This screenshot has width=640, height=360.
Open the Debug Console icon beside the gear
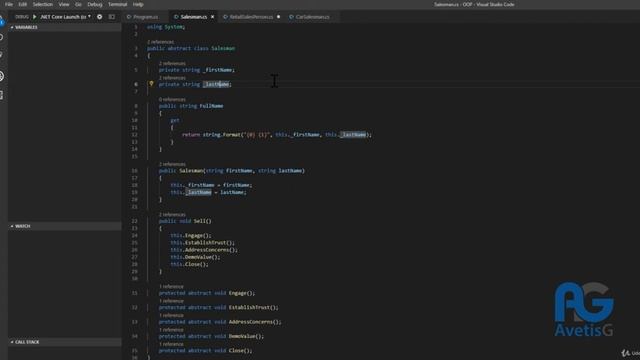[x=111, y=17]
